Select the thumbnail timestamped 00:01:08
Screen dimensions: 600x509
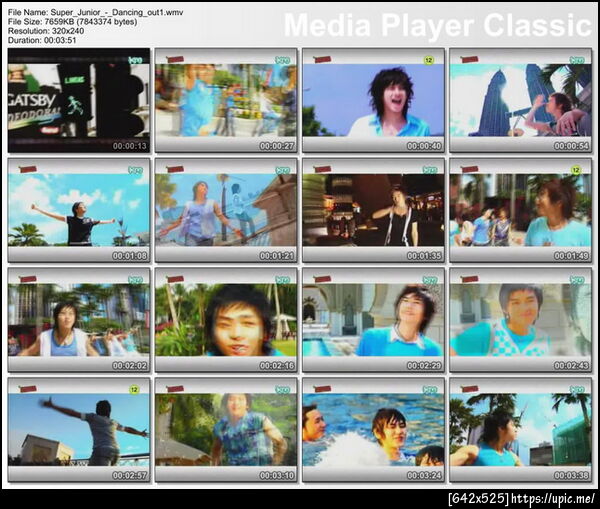[x=79, y=210]
